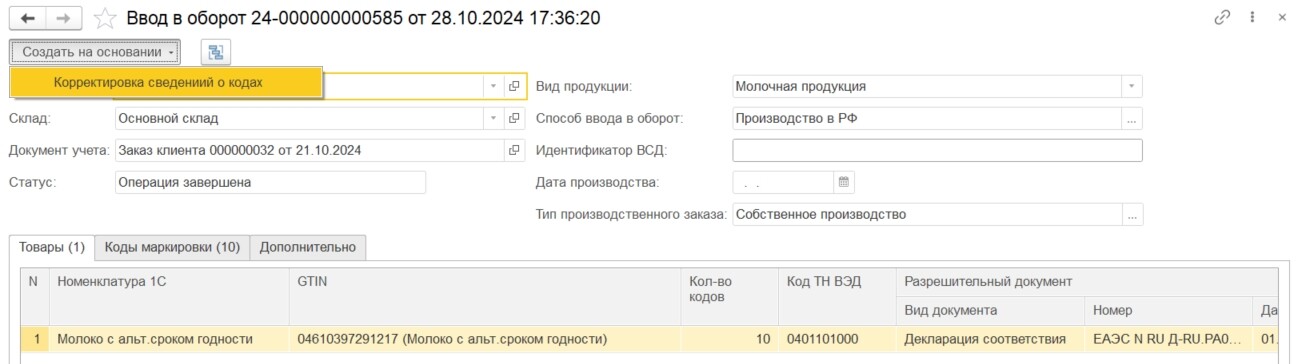Open choice list for Способ ввода в оборот
This screenshot has width=1298, height=364.
coord(1132,118)
